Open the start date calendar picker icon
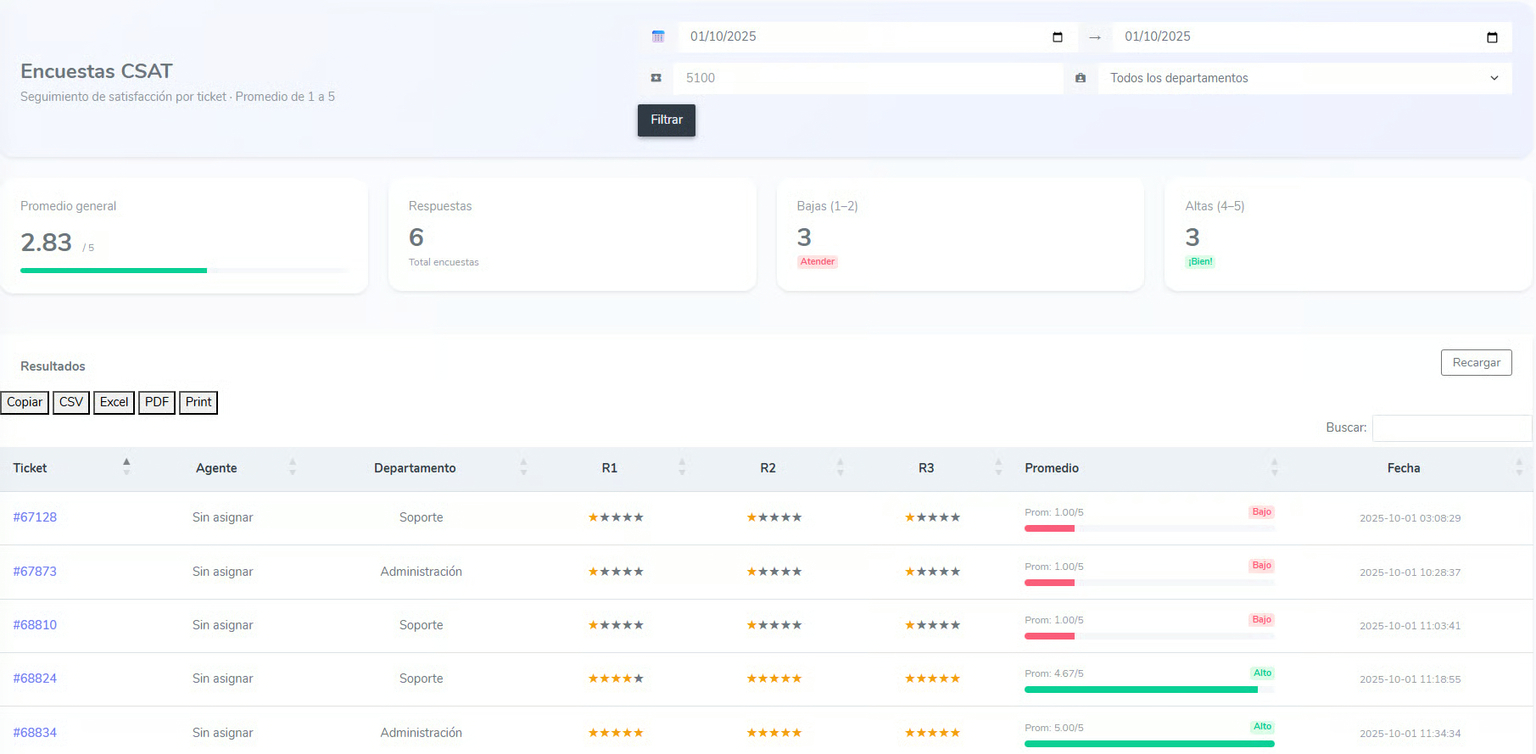 (x=1058, y=38)
